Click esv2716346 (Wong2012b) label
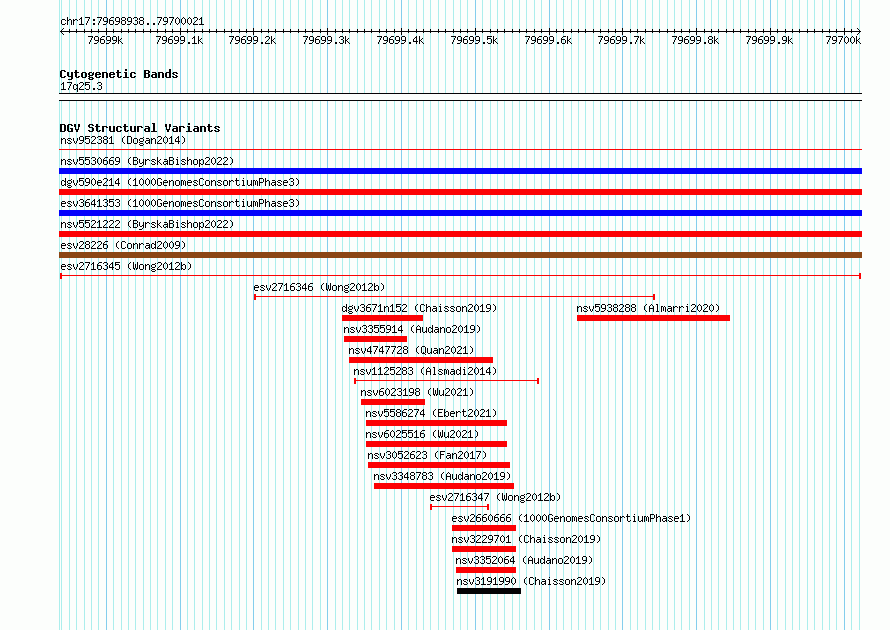 point(319,287)
